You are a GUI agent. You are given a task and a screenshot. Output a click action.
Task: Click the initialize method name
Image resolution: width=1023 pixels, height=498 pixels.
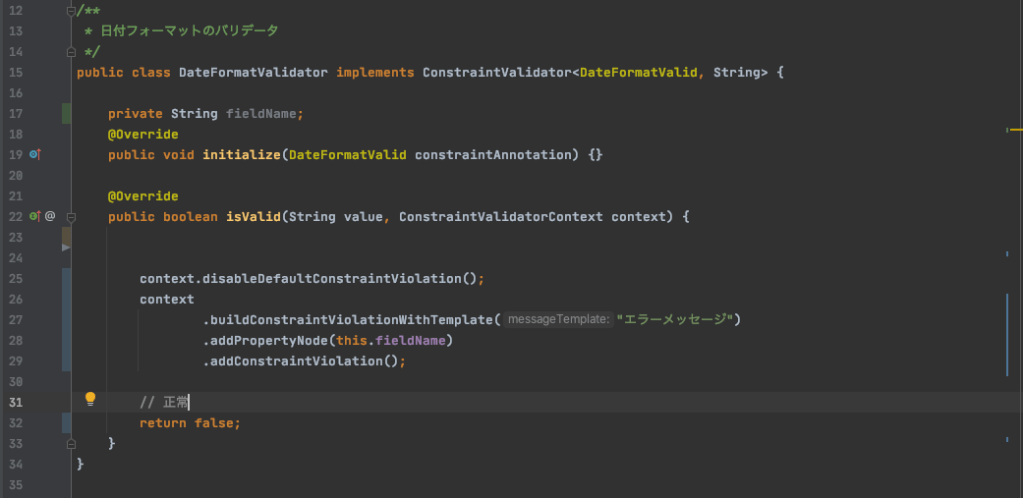(241, 155)
